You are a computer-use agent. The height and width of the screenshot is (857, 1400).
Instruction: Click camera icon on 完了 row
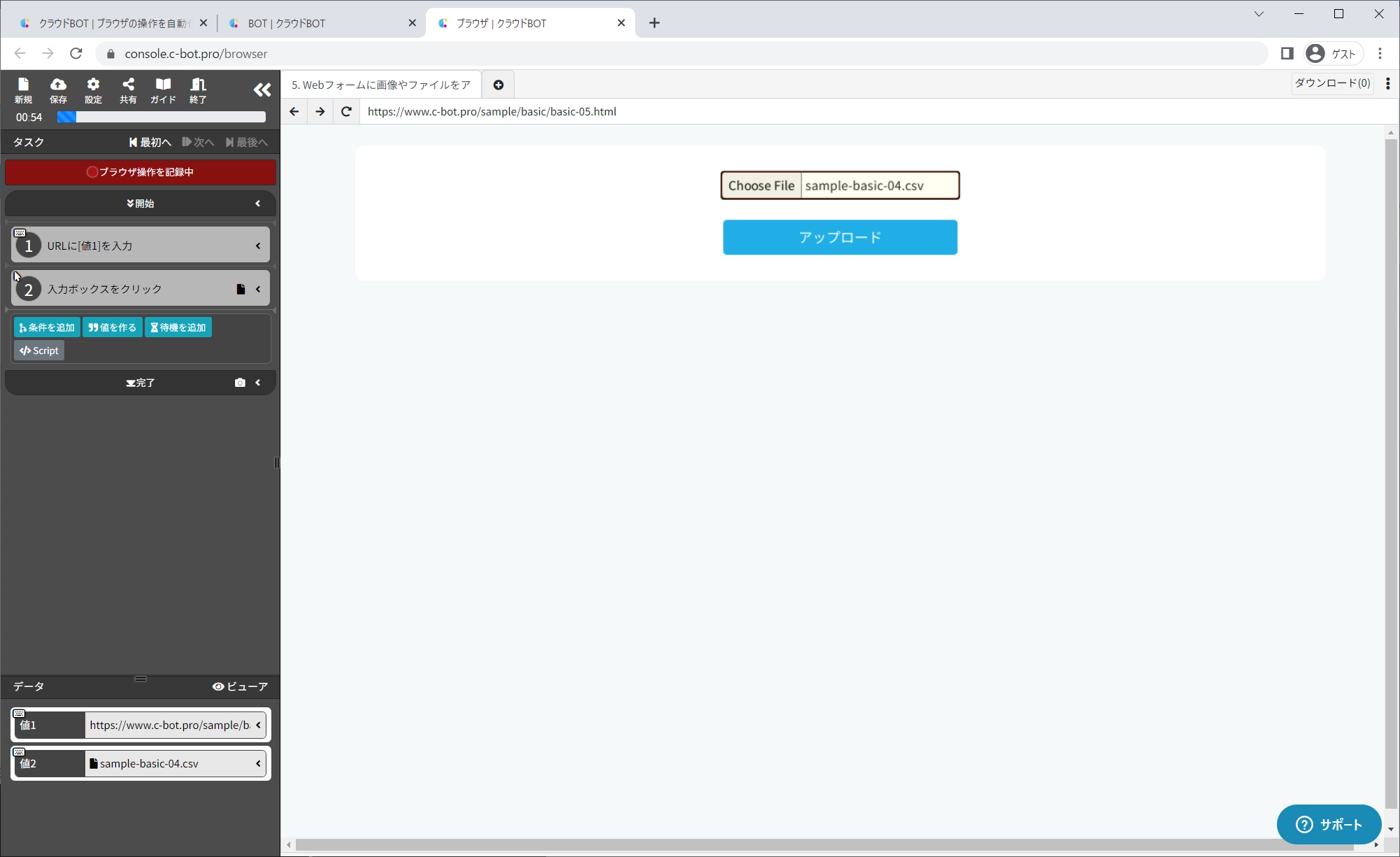(x=240, y=383)
